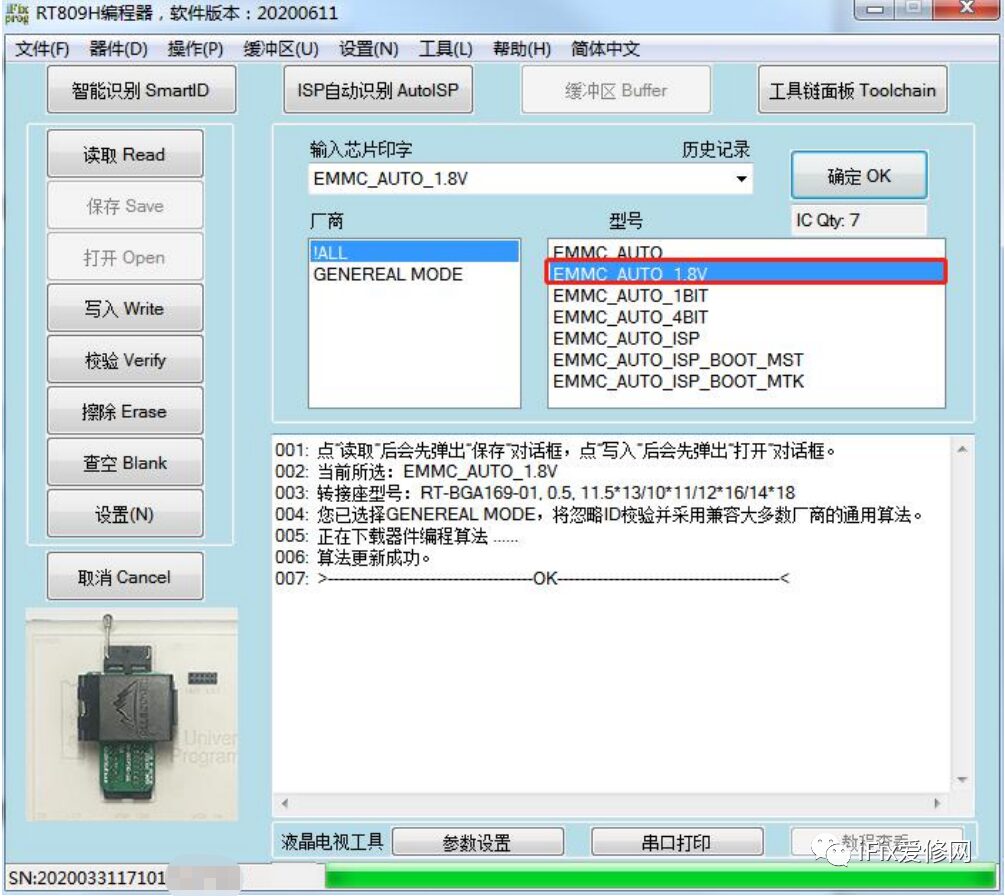Click the 串口打印 button

677,842
